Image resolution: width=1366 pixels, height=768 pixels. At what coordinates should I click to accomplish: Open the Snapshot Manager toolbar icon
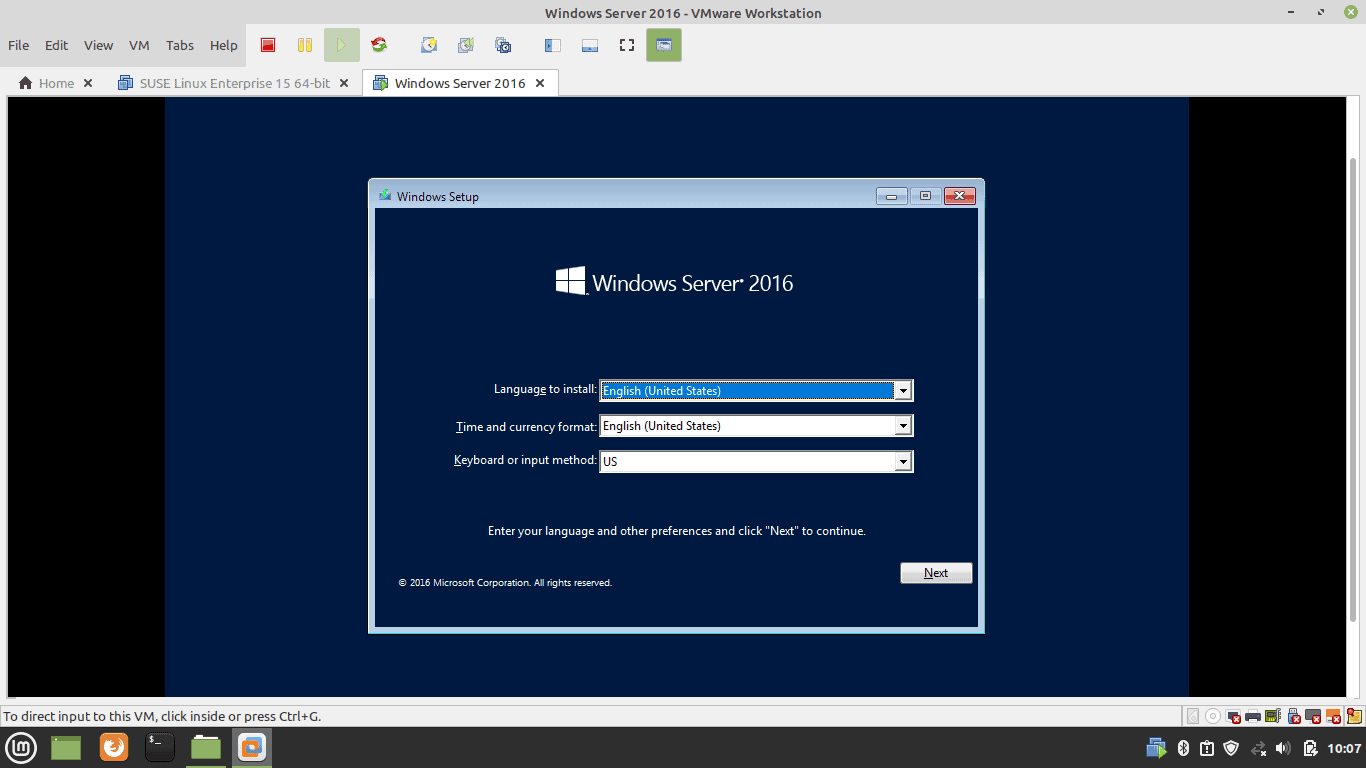tap(503, 45)
